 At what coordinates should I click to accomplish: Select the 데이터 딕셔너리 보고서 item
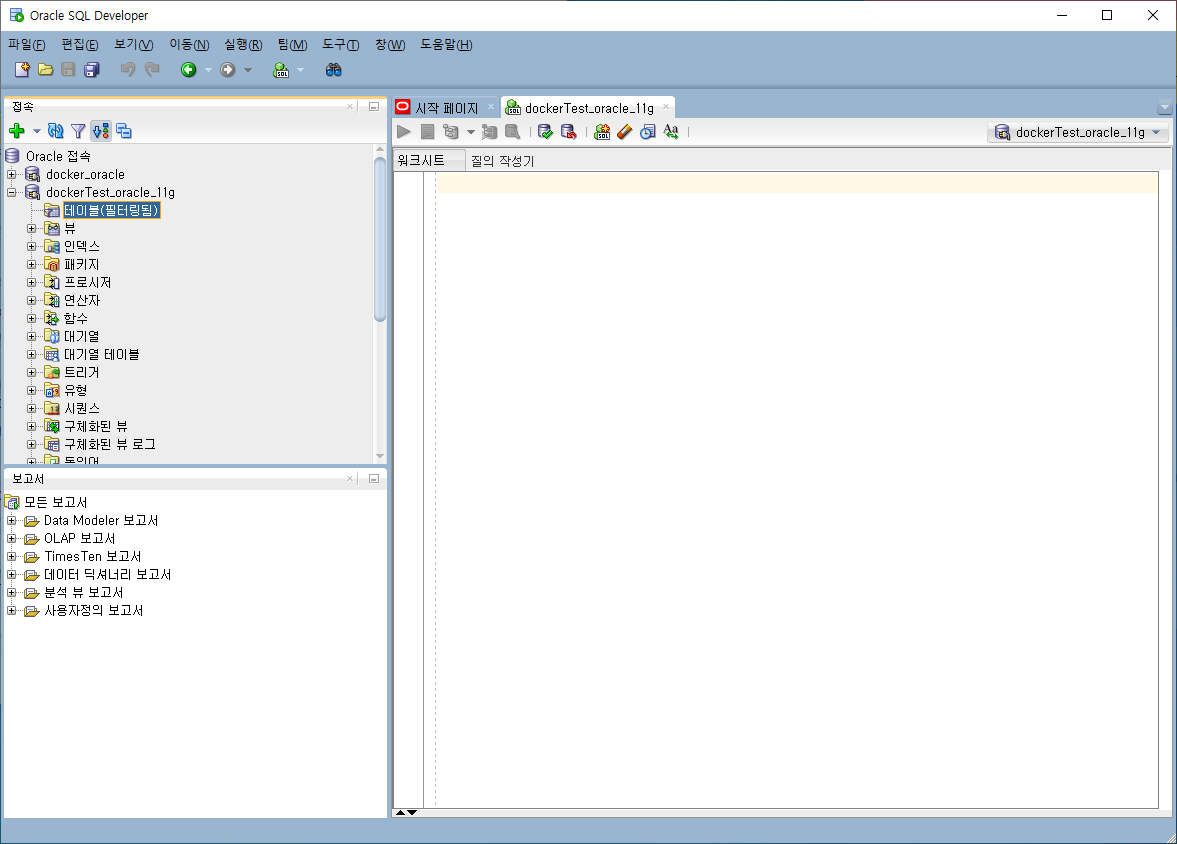[x=107, y=574]
